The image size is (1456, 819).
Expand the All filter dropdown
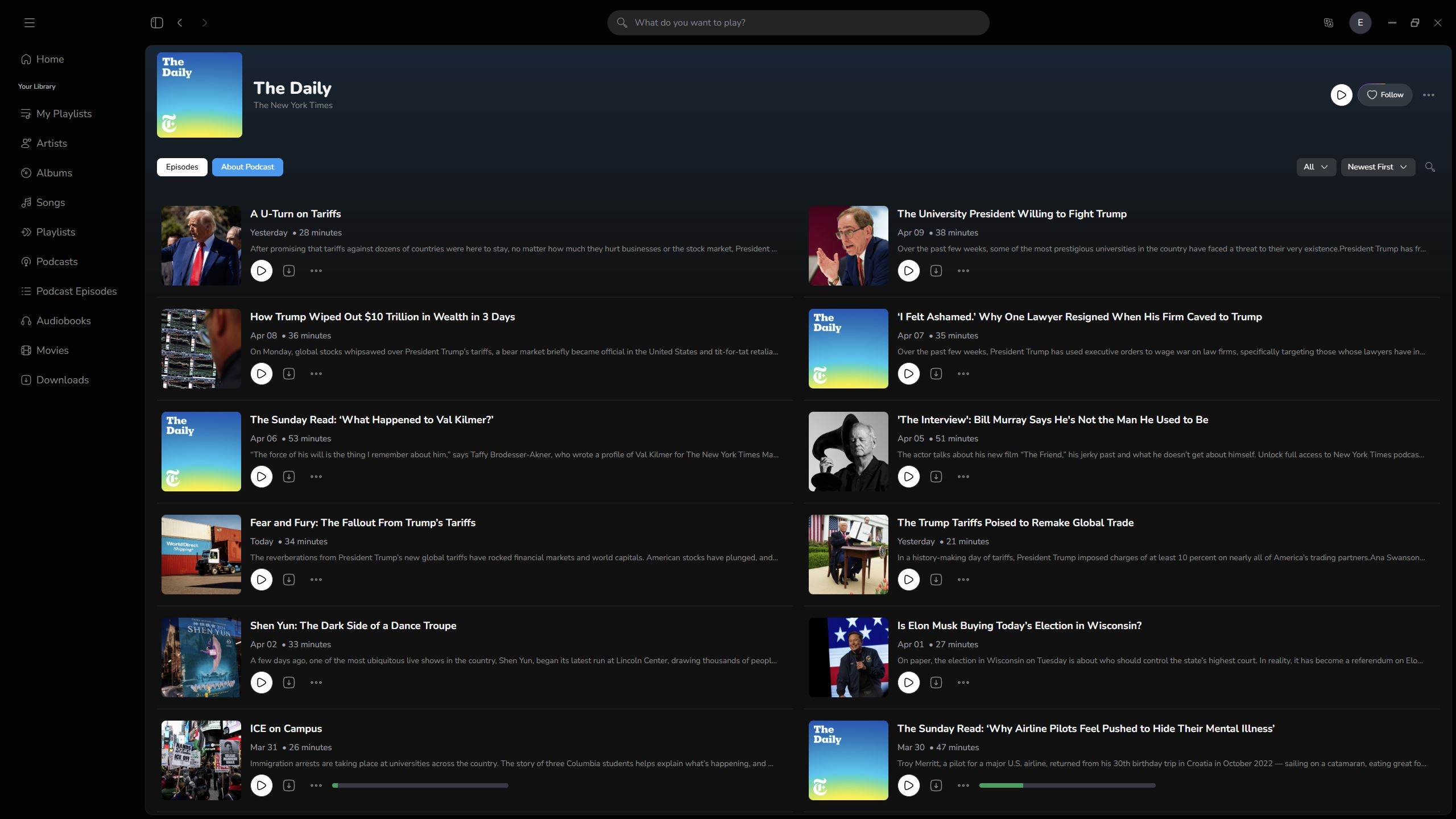tap(1316, 167)
